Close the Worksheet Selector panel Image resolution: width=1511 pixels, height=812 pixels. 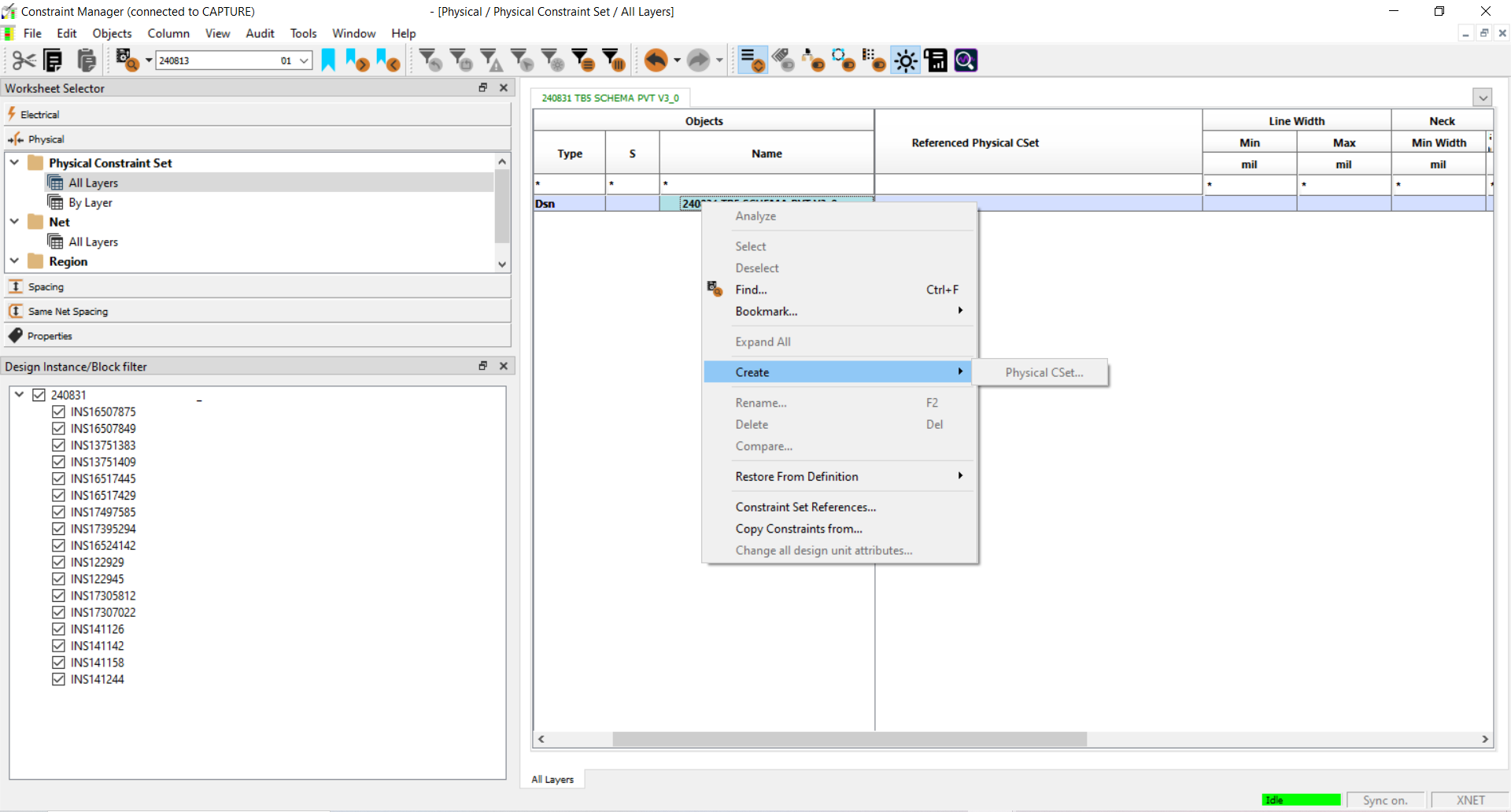[504, 88]
